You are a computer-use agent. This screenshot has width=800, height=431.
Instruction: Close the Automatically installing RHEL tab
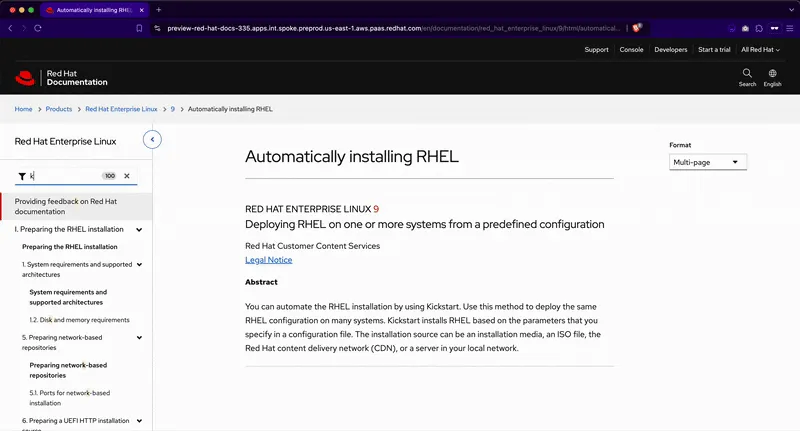(142, 10)
